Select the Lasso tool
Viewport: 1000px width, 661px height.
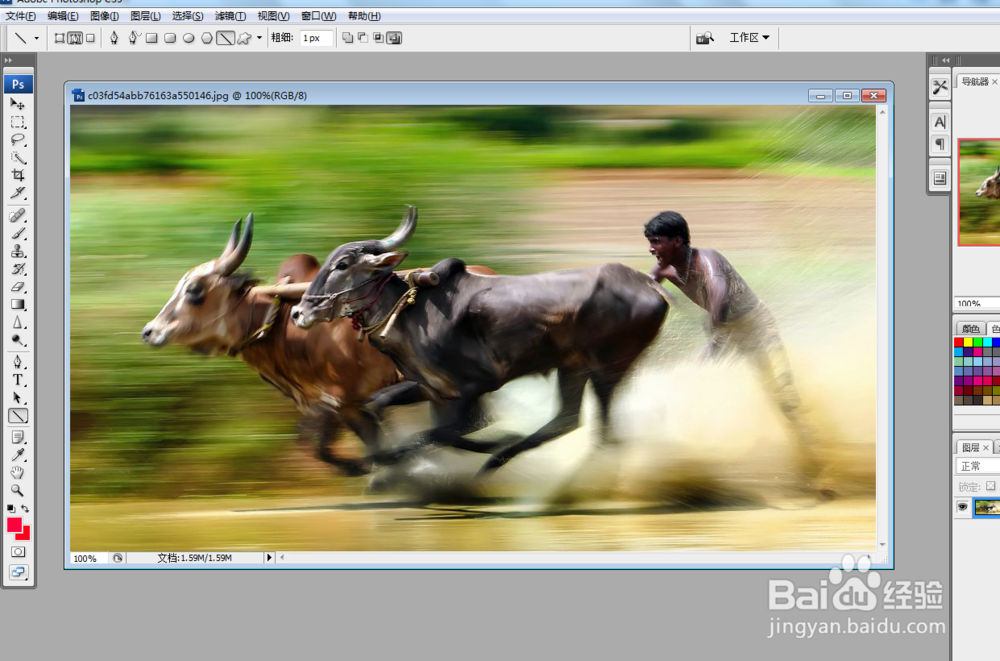tap(18, 140)
